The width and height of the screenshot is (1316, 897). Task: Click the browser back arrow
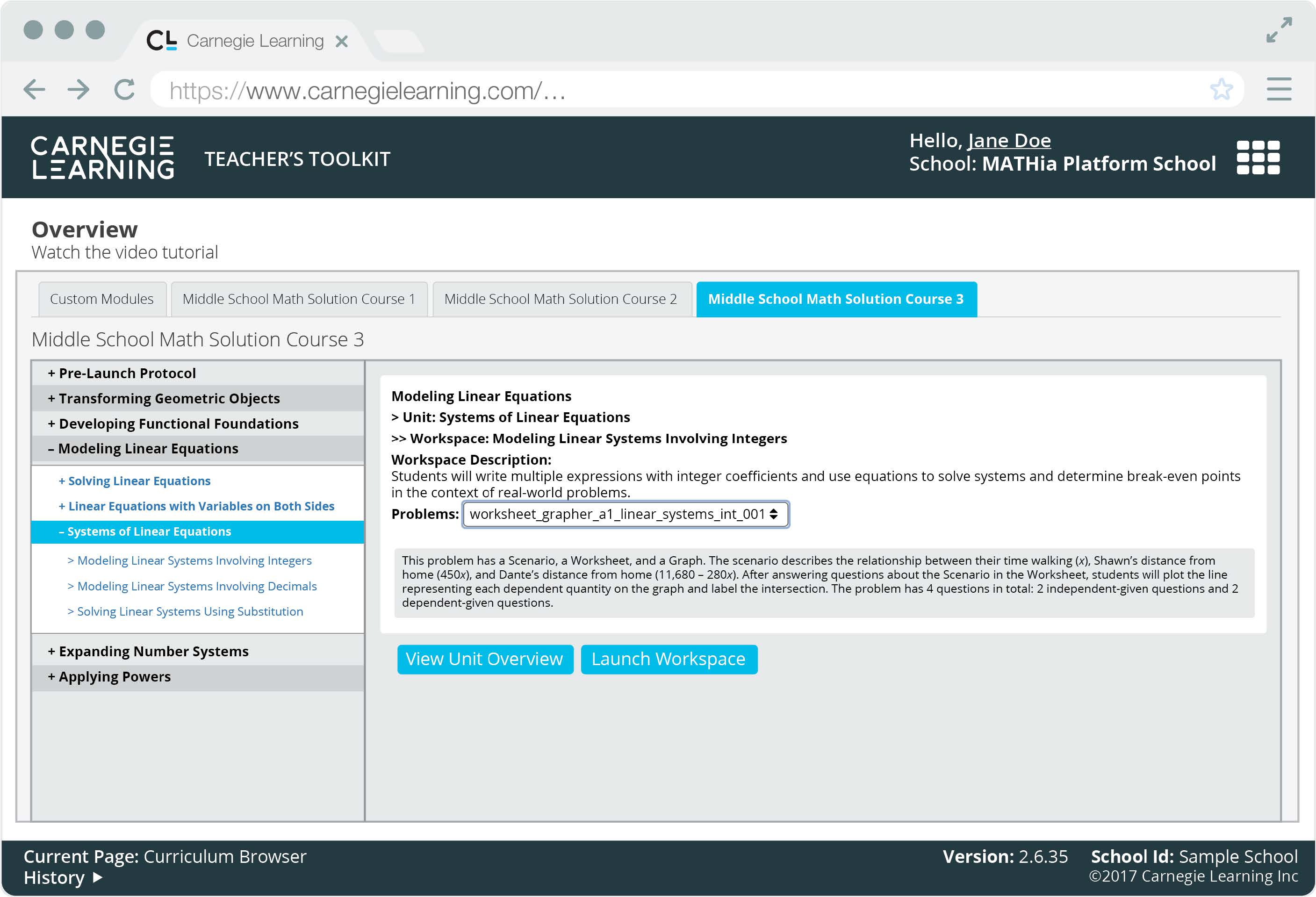34,89
